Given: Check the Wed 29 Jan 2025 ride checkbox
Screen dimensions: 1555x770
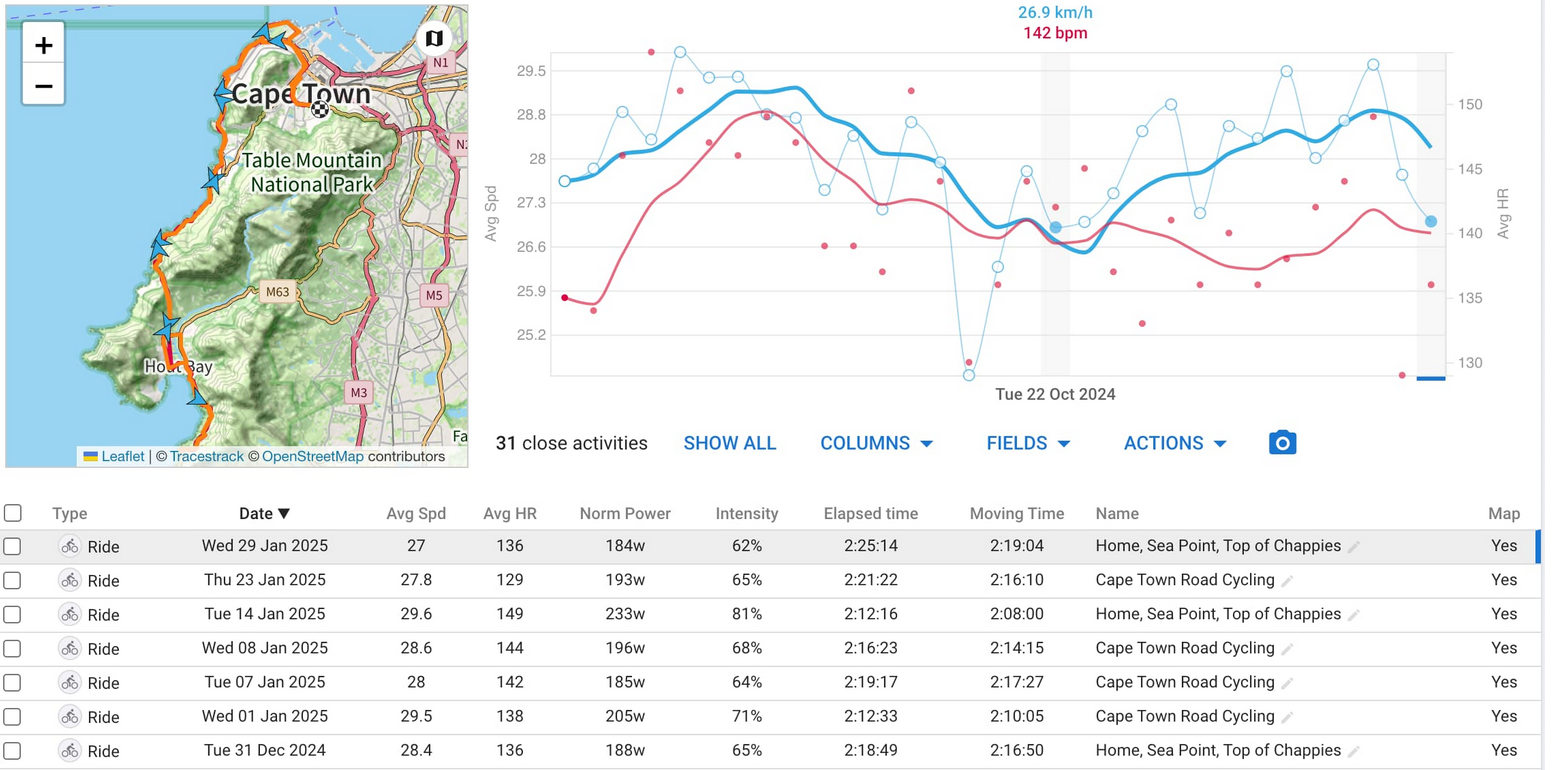Looking at the screenshot, I should (x=13, y=547).
